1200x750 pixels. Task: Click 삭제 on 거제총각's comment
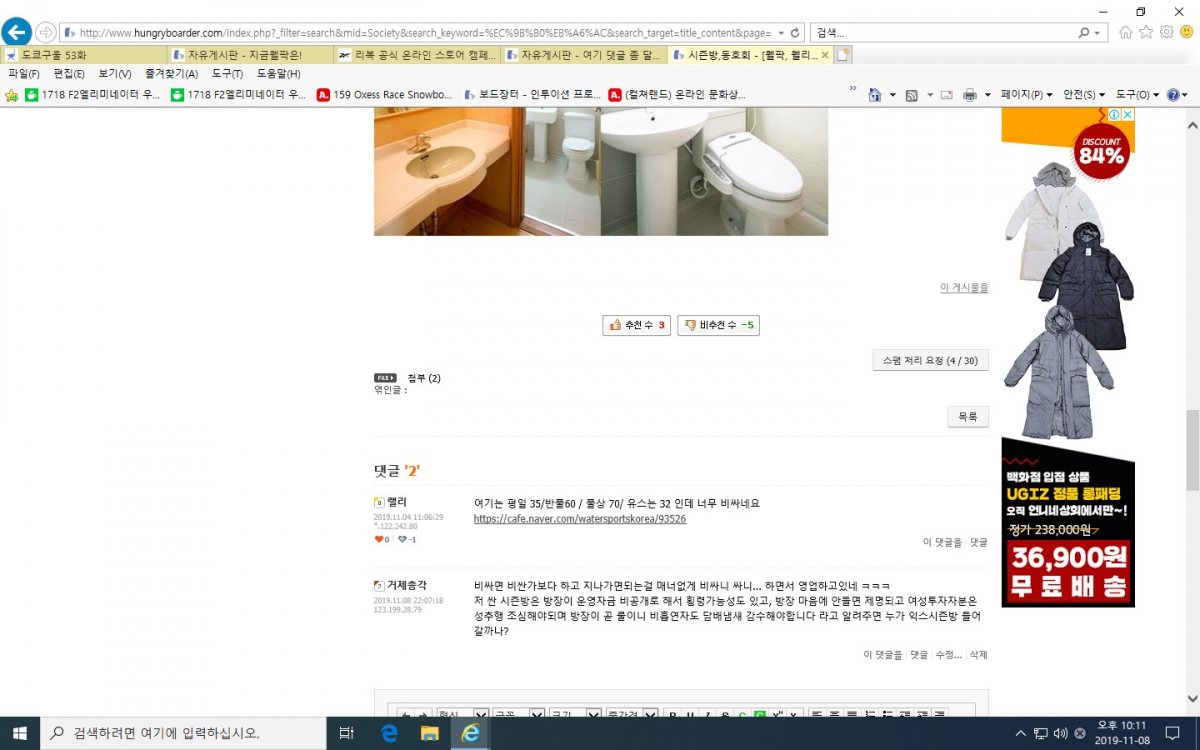point(978,655)
